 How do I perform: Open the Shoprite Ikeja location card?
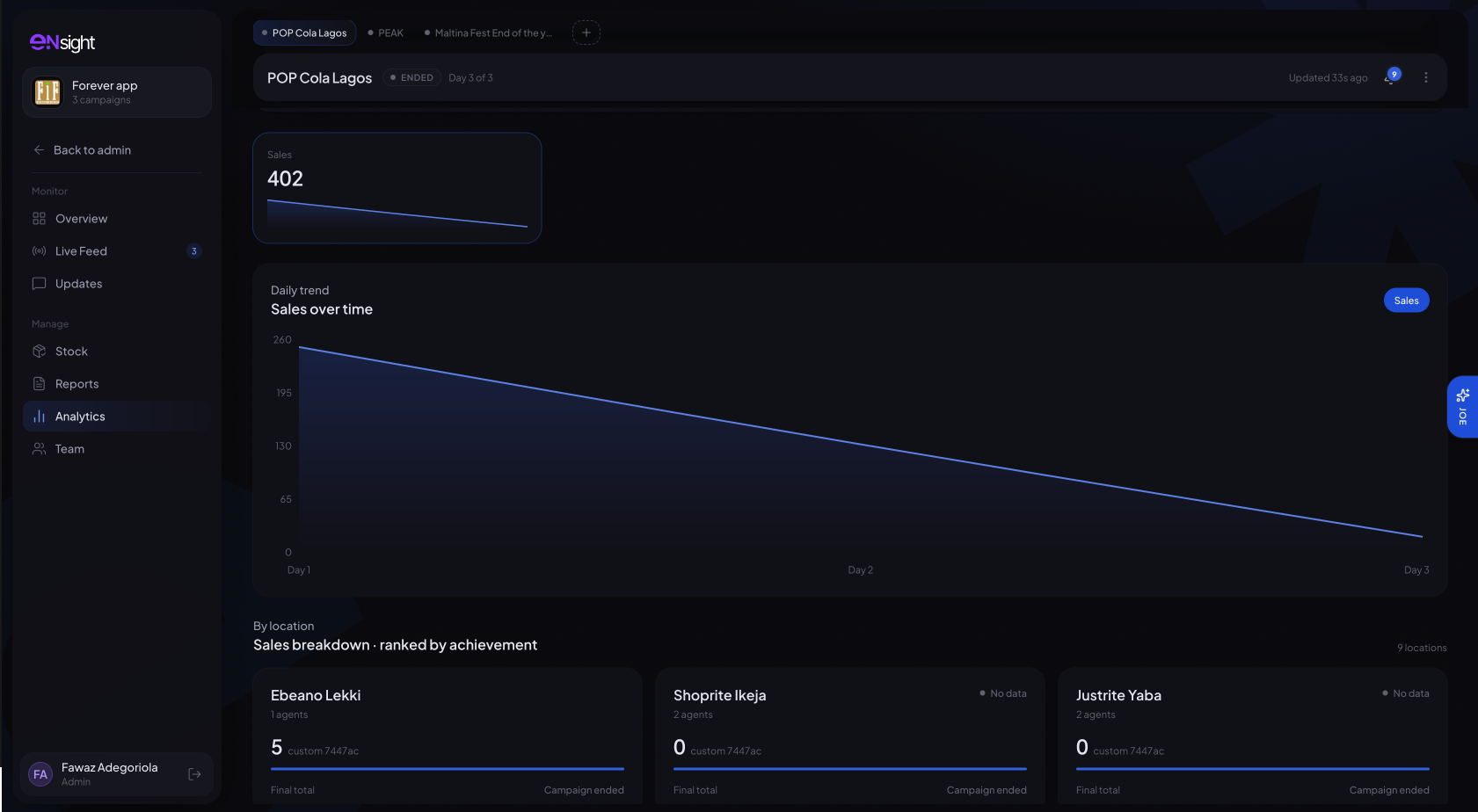click(x=850, y=736)
